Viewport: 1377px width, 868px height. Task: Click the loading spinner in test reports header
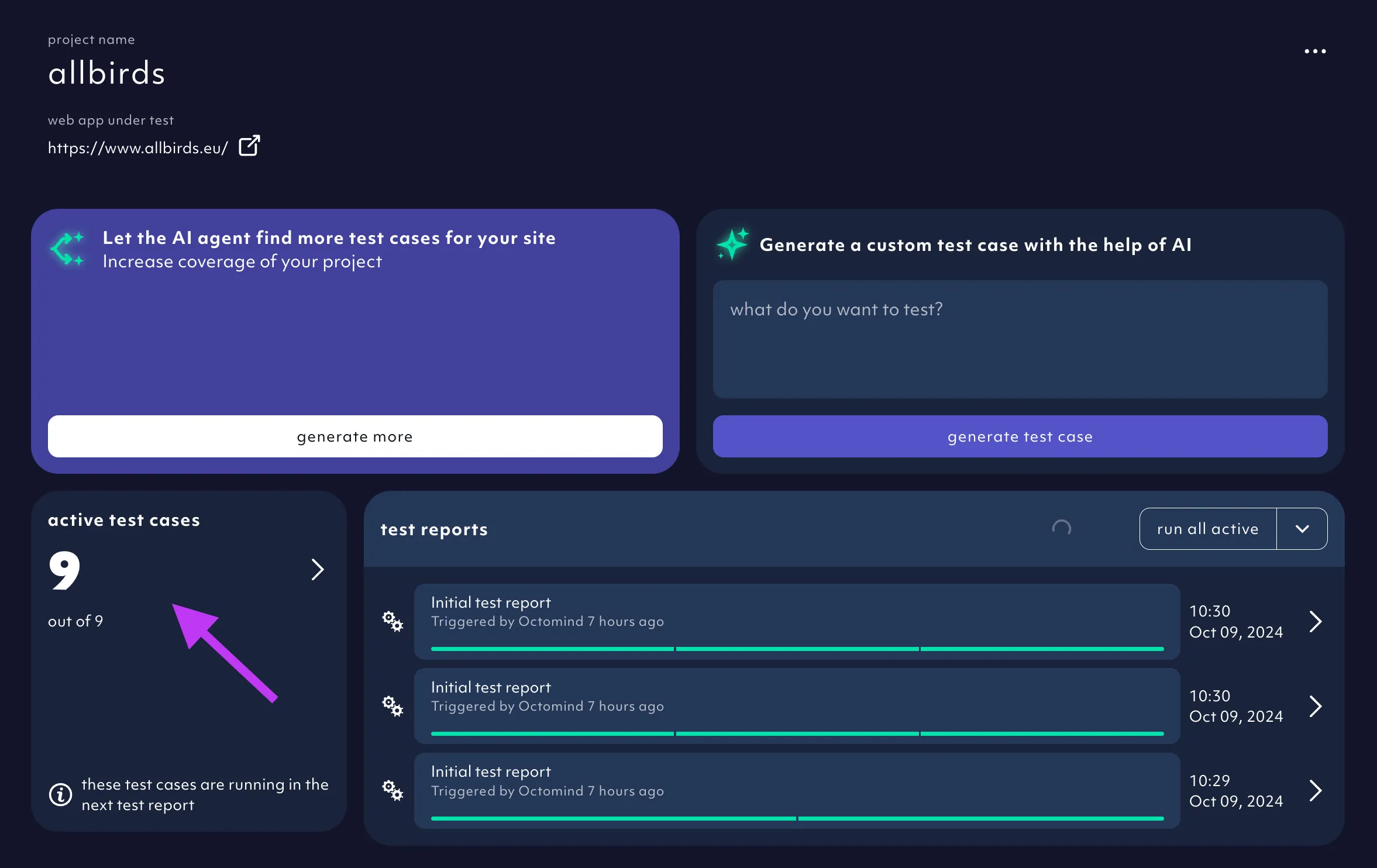[x=1062, y=528]
